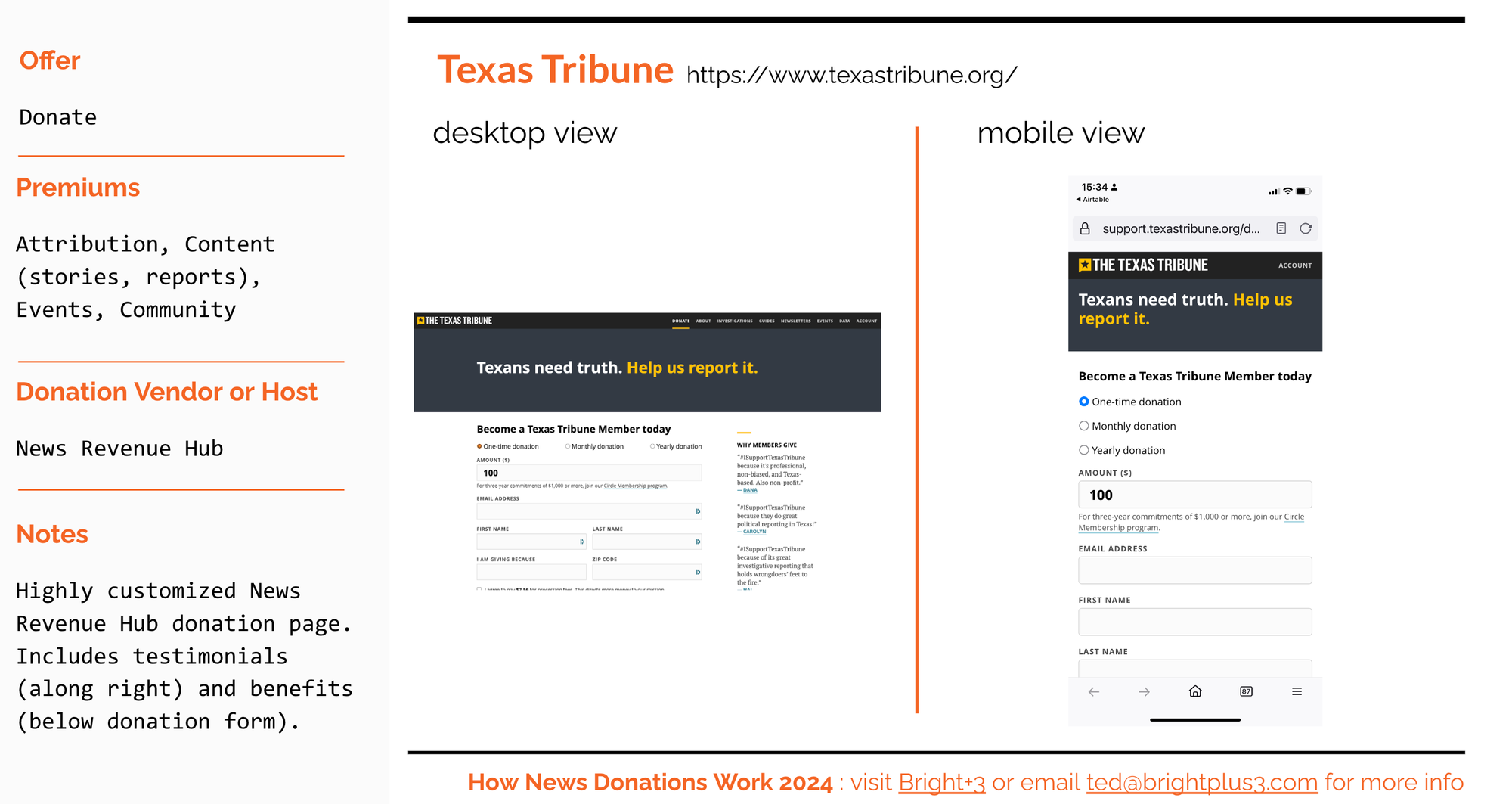This screenshot has width=1512, height=804.
Task: Open NEWSLETTERS in desktop navigation bar
Action: (796, 321)
